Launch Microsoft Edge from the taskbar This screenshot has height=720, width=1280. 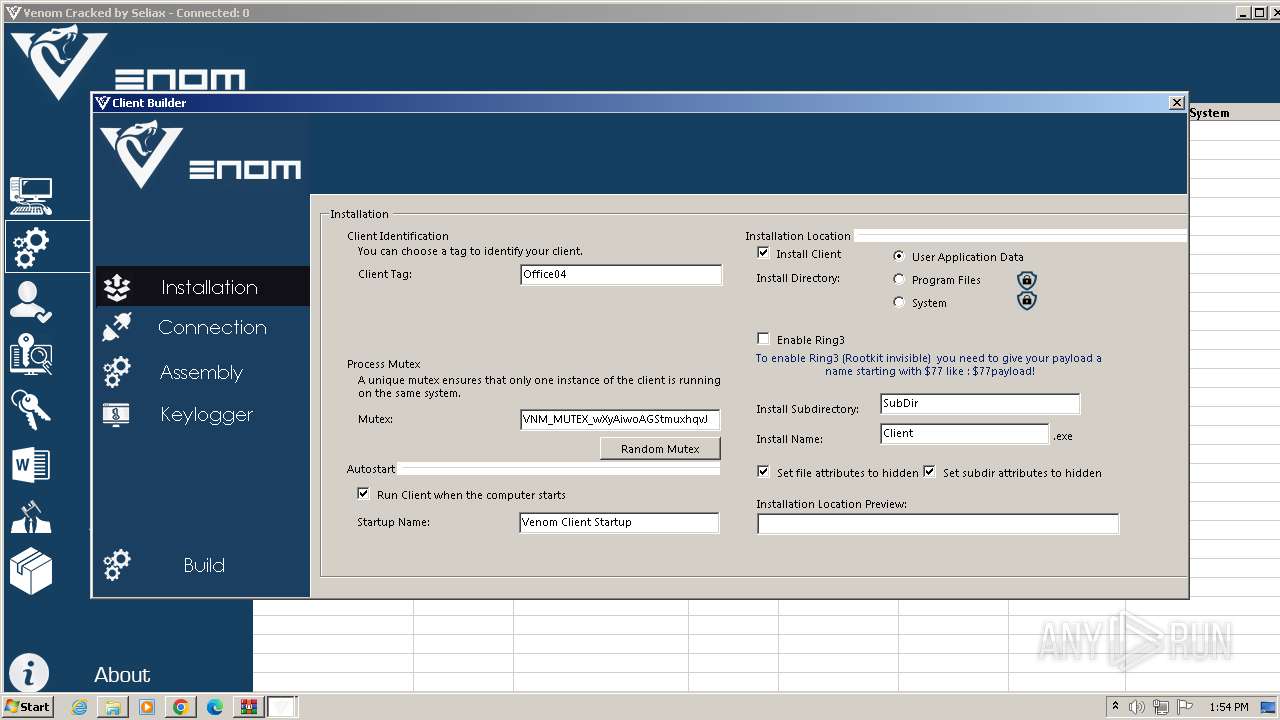215,707
